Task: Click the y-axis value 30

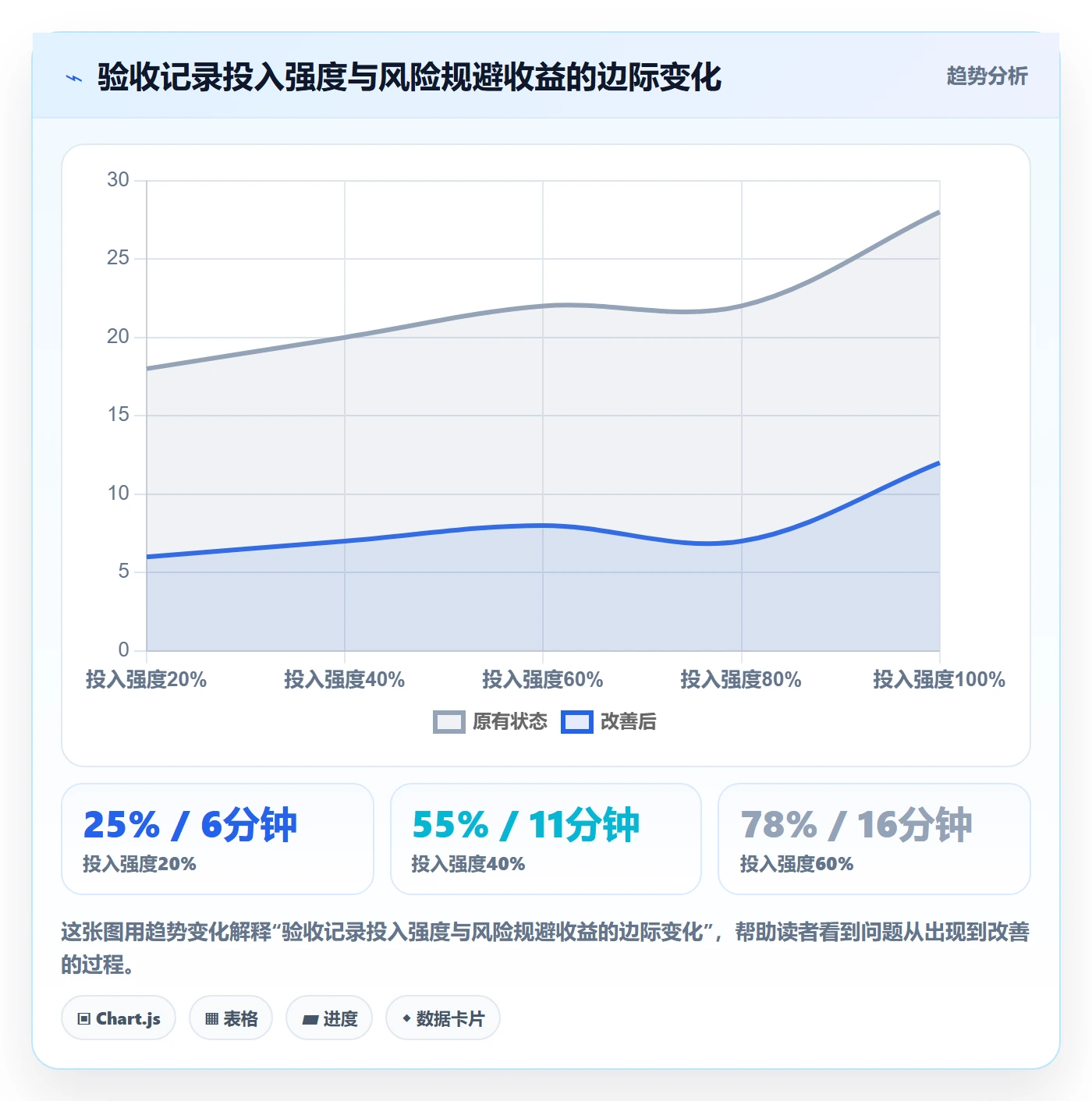Action: click(x=118, y=180)
